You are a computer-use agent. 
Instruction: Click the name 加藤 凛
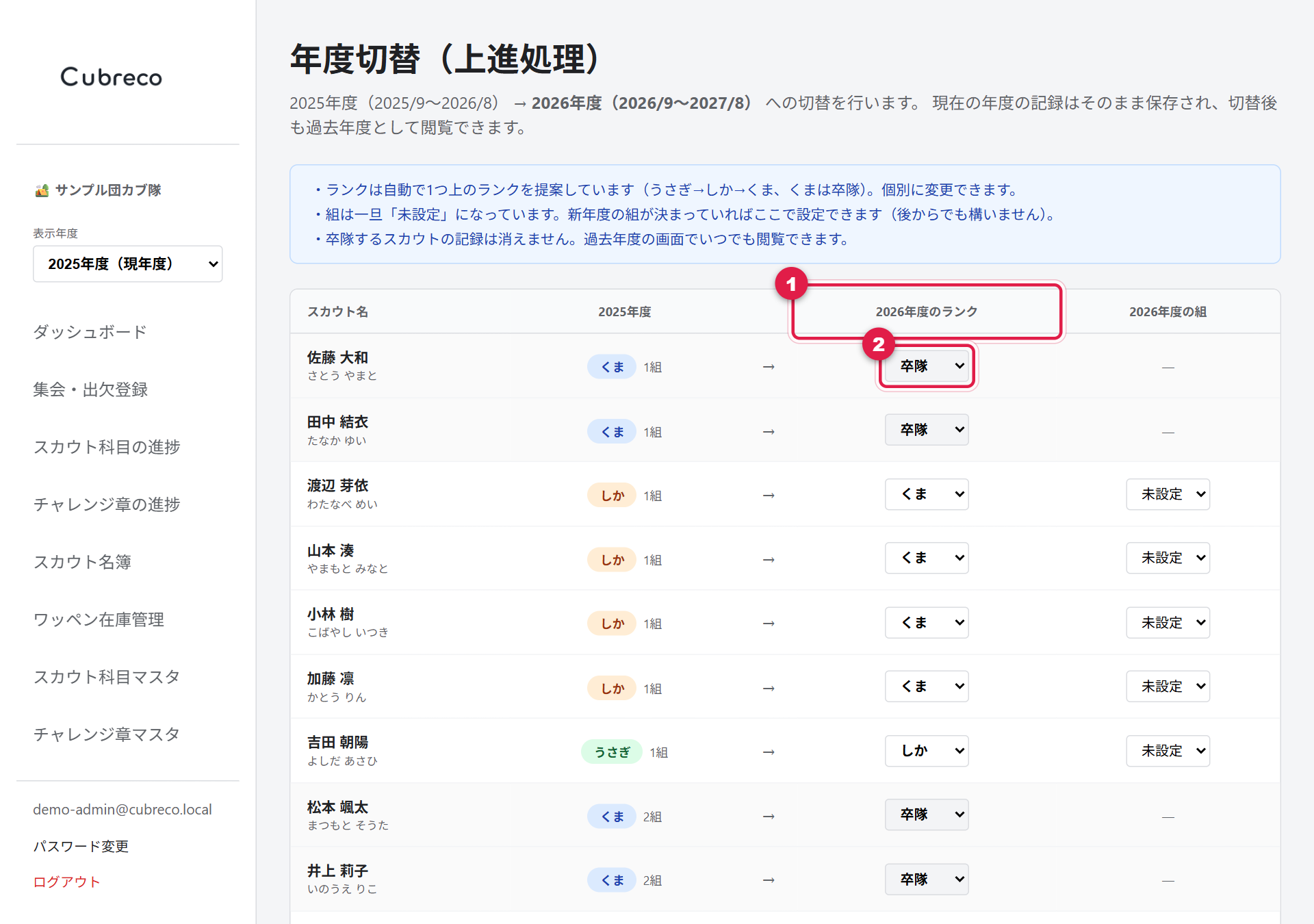[x=331, y=678]
